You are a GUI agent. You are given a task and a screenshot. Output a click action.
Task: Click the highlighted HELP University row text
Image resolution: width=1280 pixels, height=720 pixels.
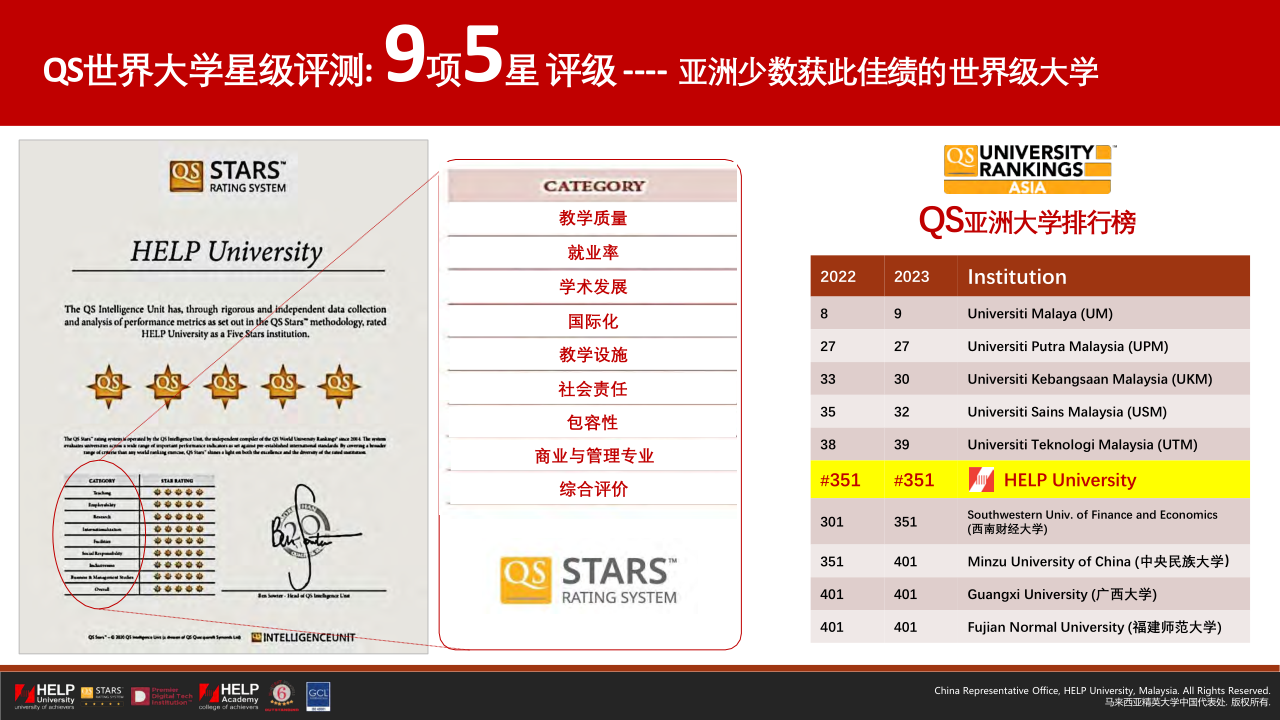1069,480
